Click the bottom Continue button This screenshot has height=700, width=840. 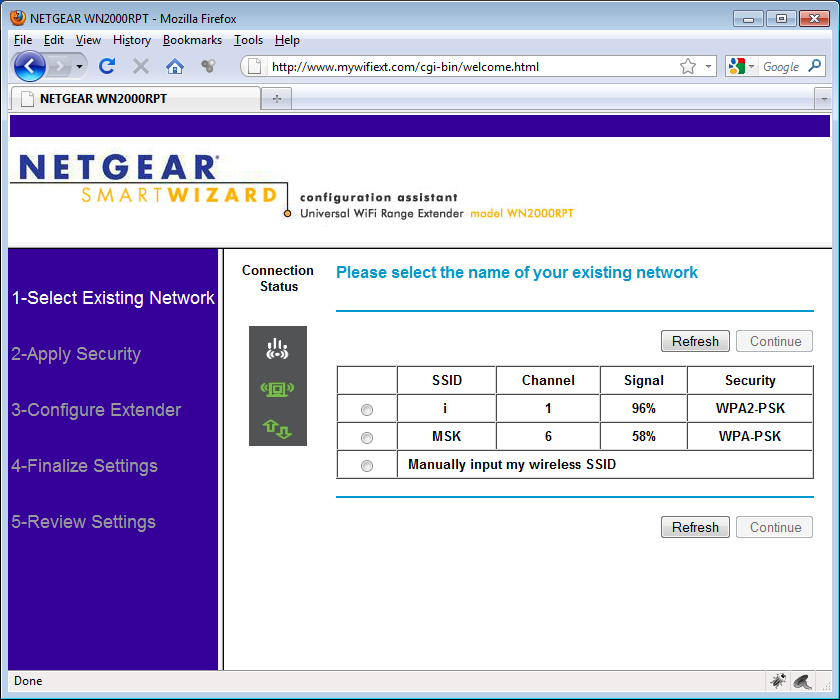775,527
